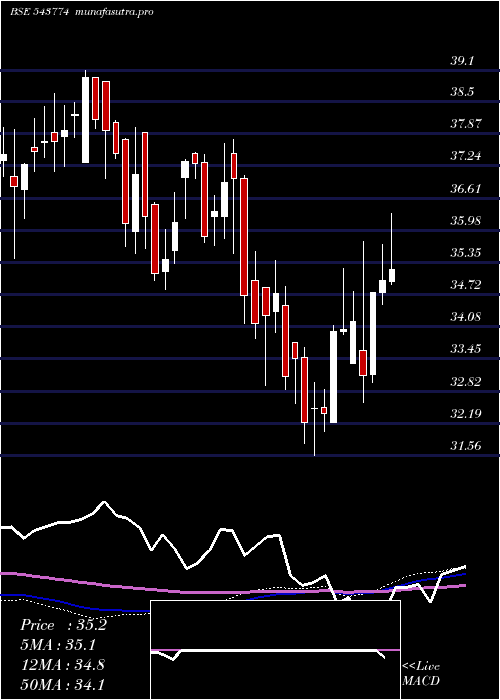The width and height of the screenshot is (500, 700).
Task: Click the 'BSE 543774' ticker label
Action: coord(39,12)
